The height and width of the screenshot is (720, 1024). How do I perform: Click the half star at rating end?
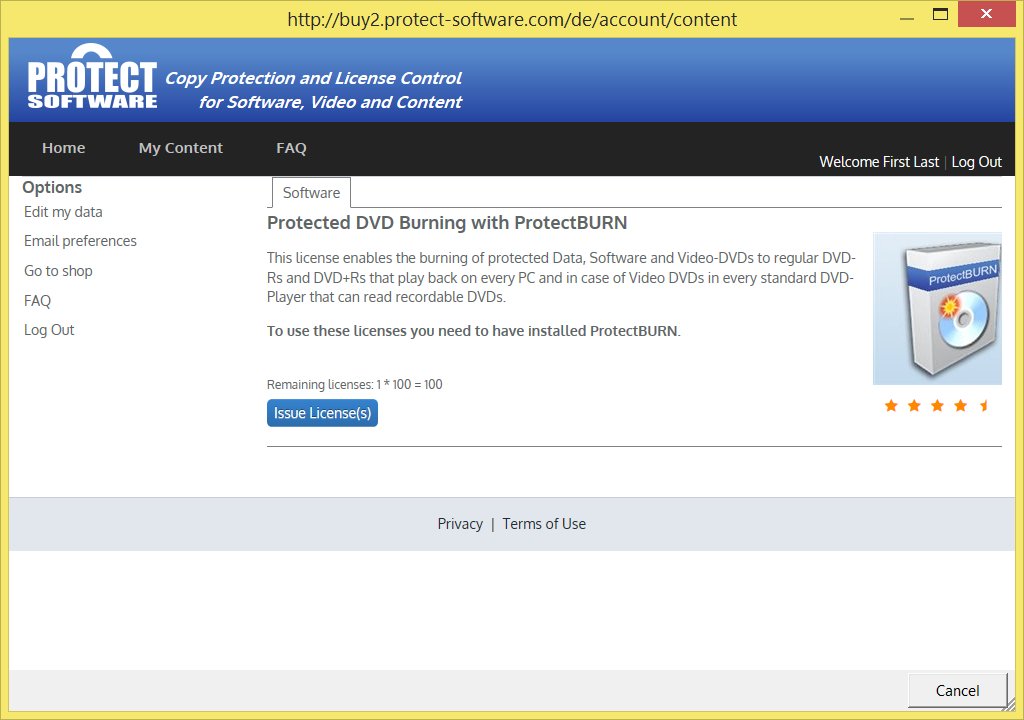coord(984,405)
